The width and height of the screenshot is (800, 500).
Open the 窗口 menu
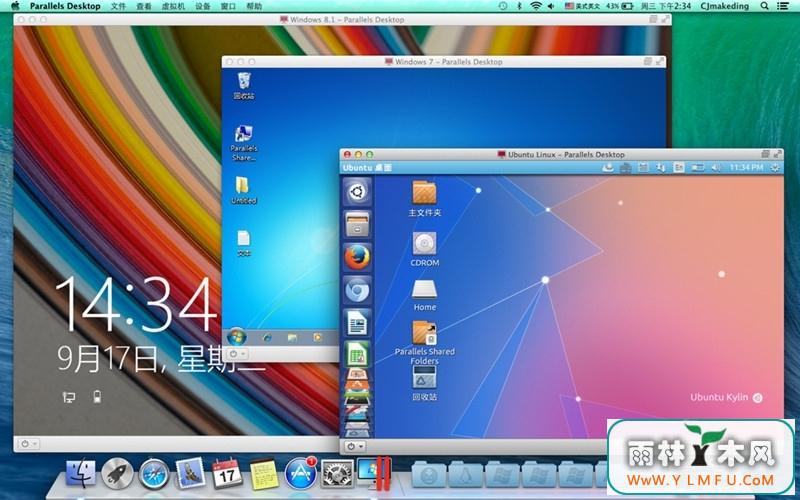(x=229, y=6)
